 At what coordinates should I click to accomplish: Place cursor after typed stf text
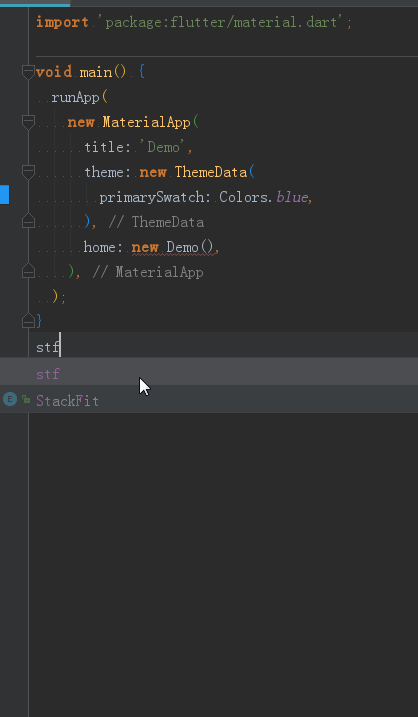coord(60,347)
